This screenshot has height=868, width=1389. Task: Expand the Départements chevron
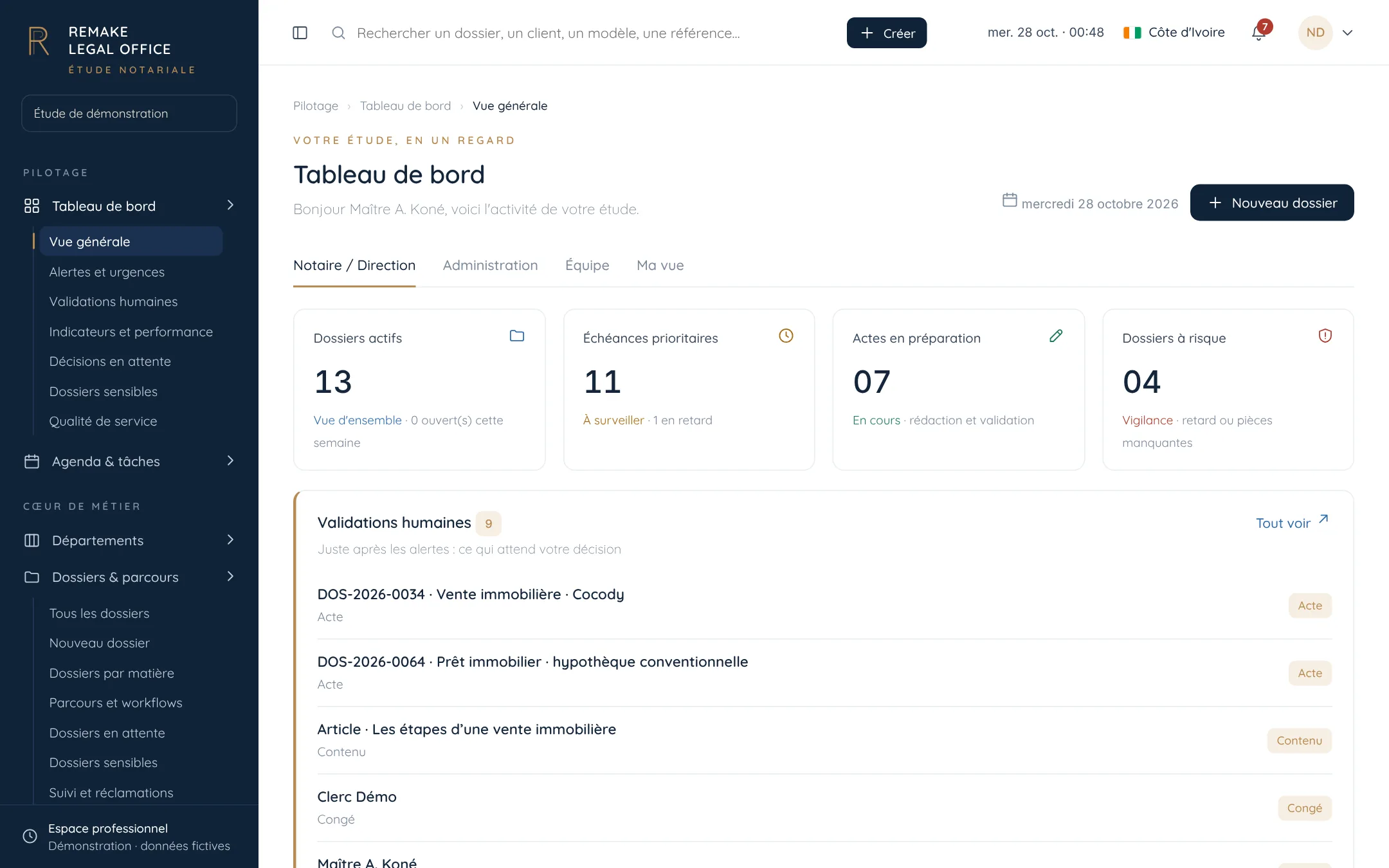230,540
